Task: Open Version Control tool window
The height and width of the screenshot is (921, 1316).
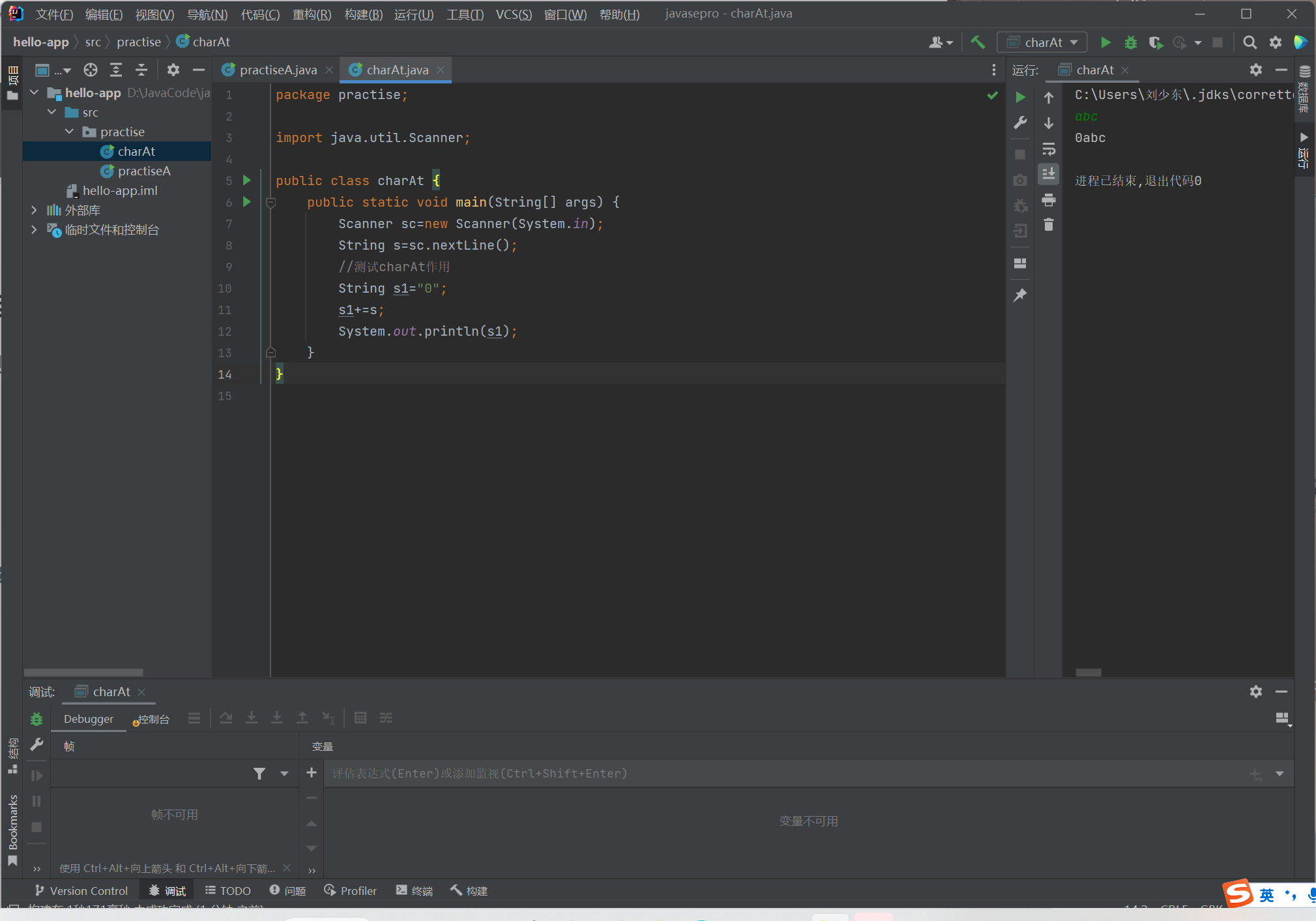Action: point(81,890)
